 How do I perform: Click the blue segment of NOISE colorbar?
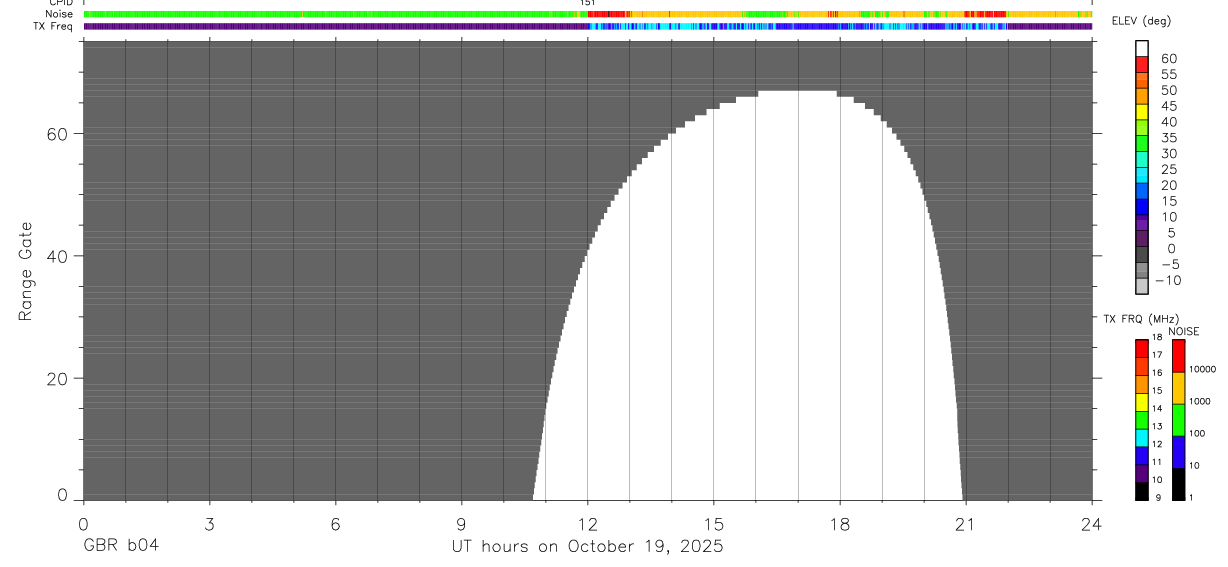click(1179, 452)
